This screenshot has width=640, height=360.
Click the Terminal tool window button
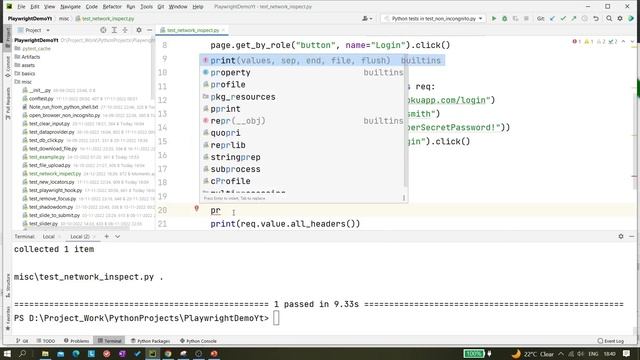tap(109, 340)
